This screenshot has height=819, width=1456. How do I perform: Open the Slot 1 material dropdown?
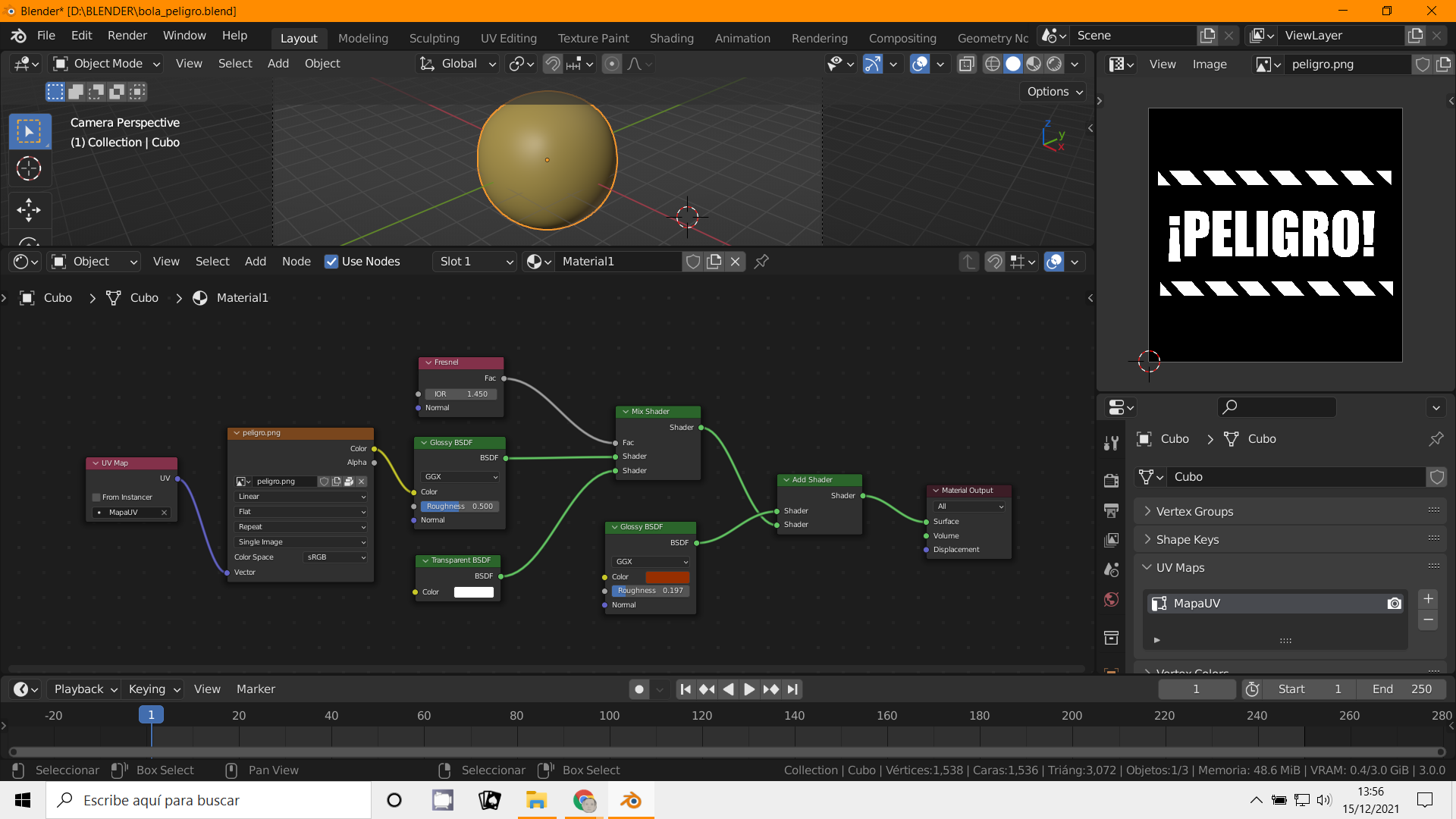(x=475, y=262)
